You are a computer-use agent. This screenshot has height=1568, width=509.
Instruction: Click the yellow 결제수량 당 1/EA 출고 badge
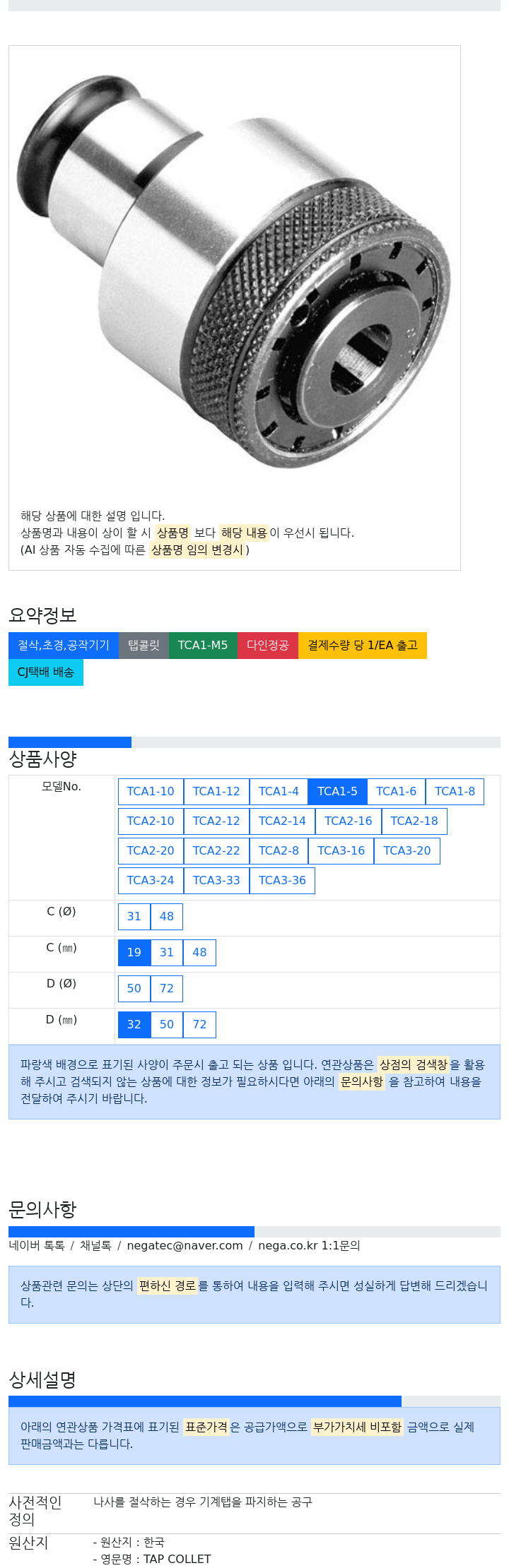363,645
